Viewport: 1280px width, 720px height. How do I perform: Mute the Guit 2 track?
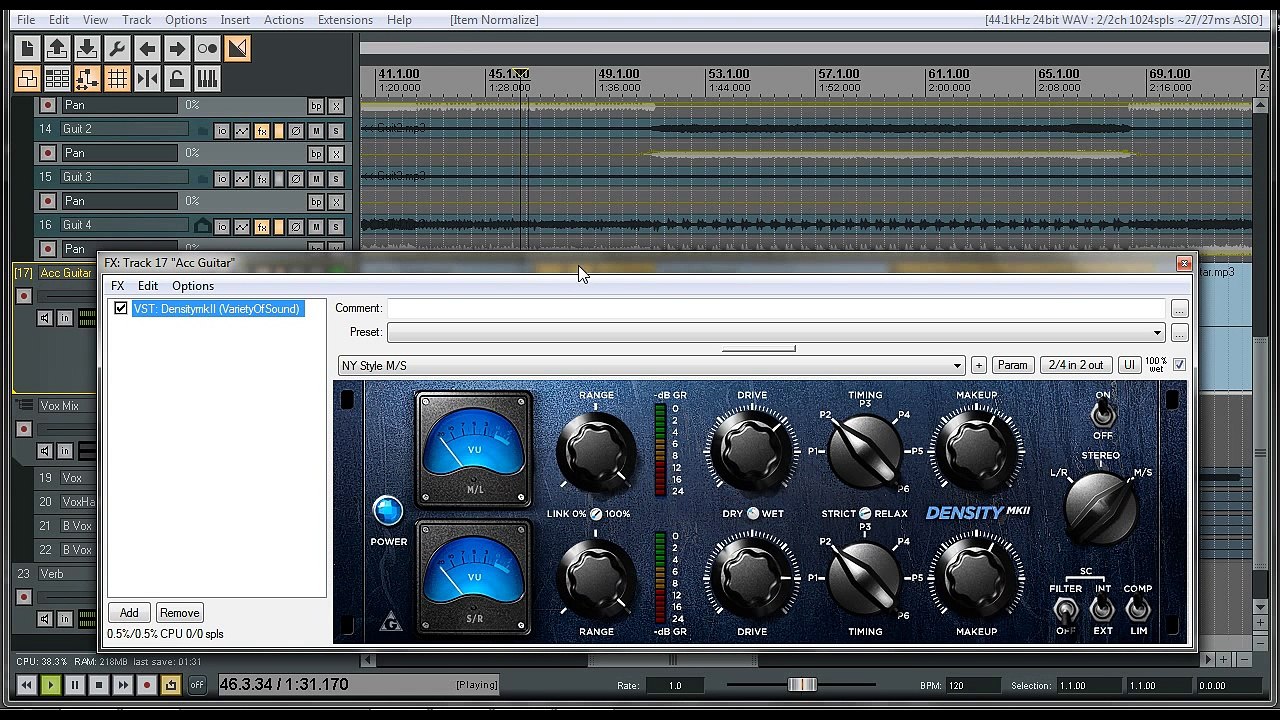pyautogui.click(x=316, y=131)
